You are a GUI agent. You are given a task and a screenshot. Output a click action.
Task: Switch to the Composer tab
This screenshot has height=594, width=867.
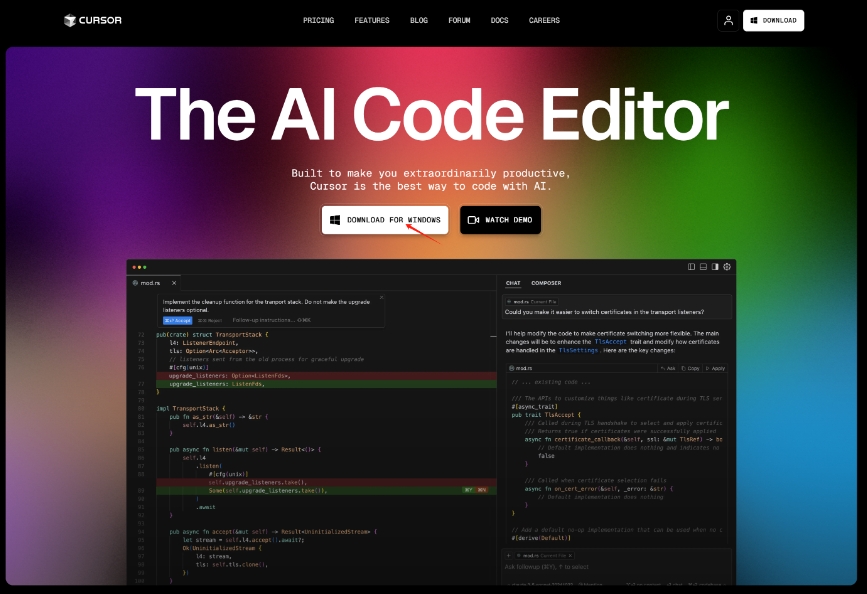[x=546, y=283]
